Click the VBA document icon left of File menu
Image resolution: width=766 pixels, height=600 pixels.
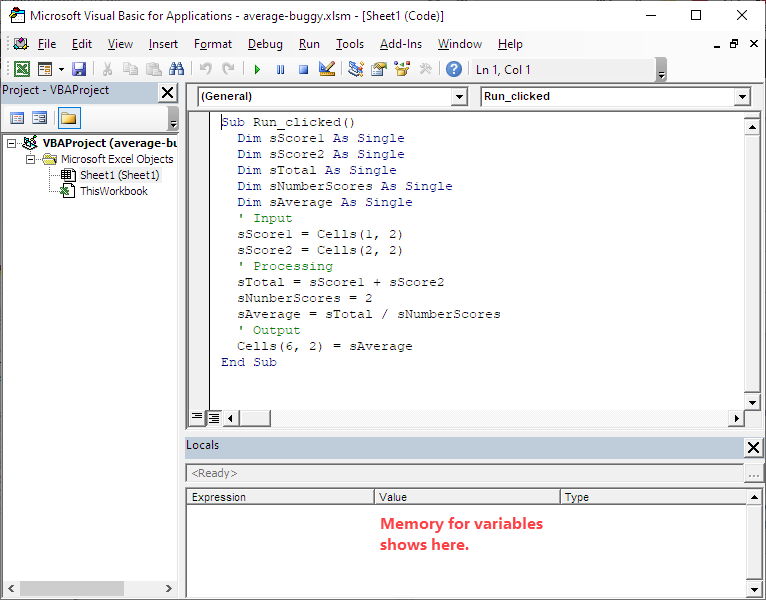tap(21, 44)
